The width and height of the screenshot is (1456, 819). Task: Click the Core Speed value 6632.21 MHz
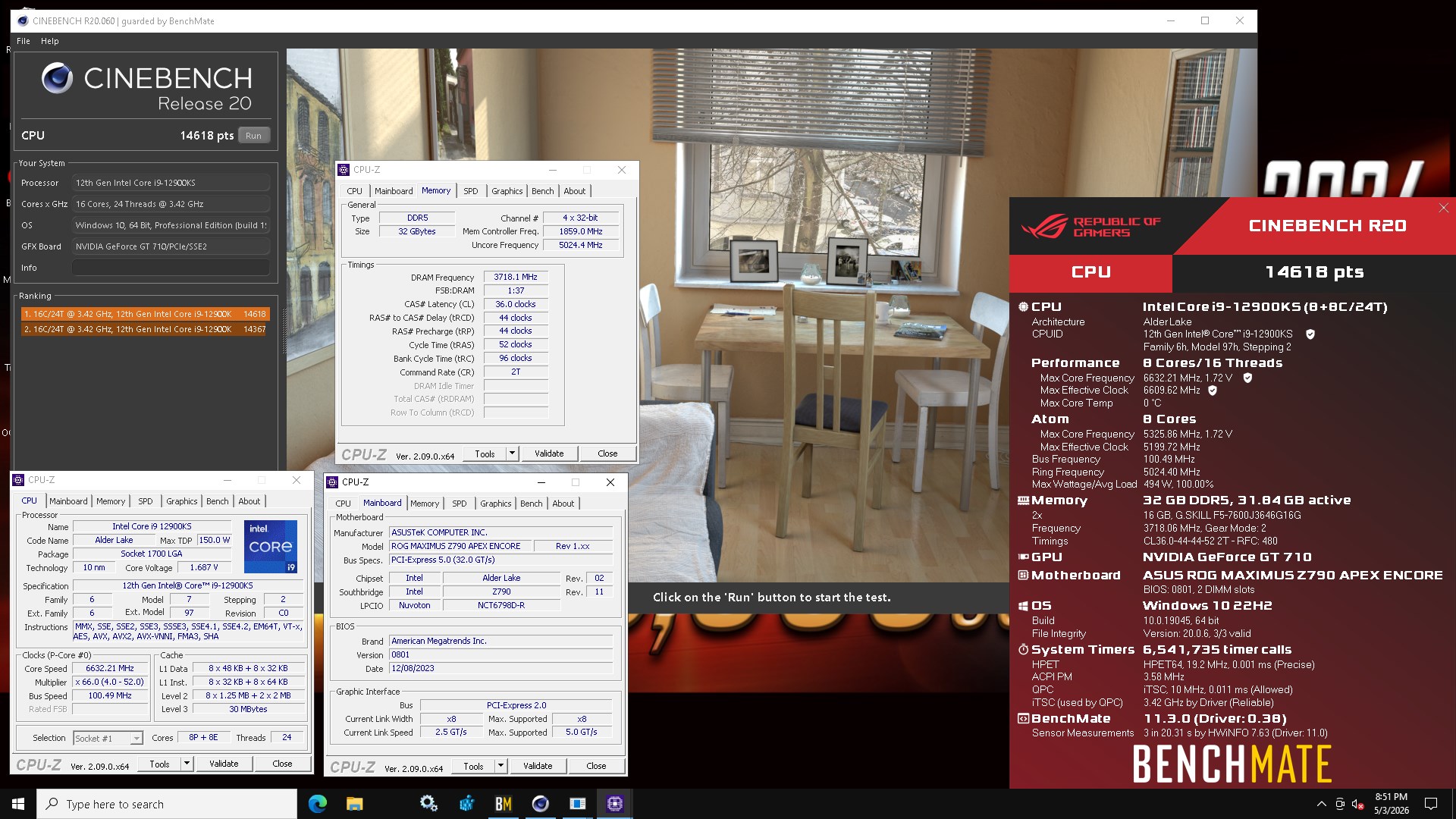(110, 669)
